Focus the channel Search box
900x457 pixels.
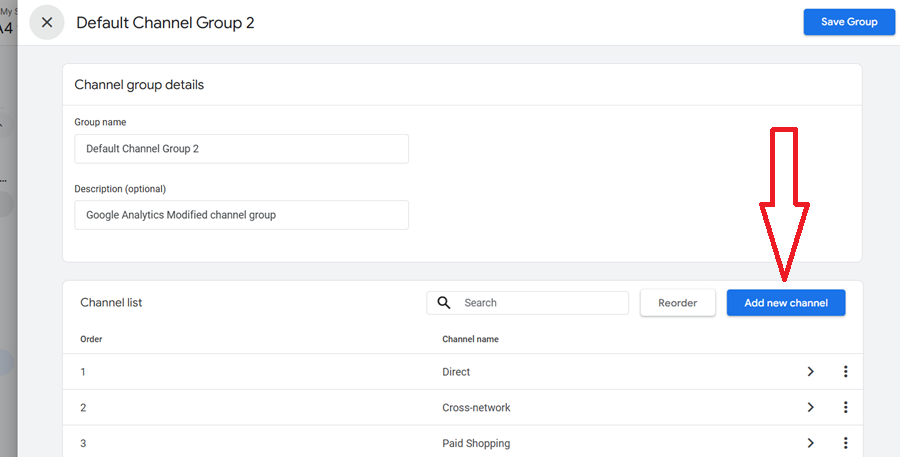click(540, 303)
